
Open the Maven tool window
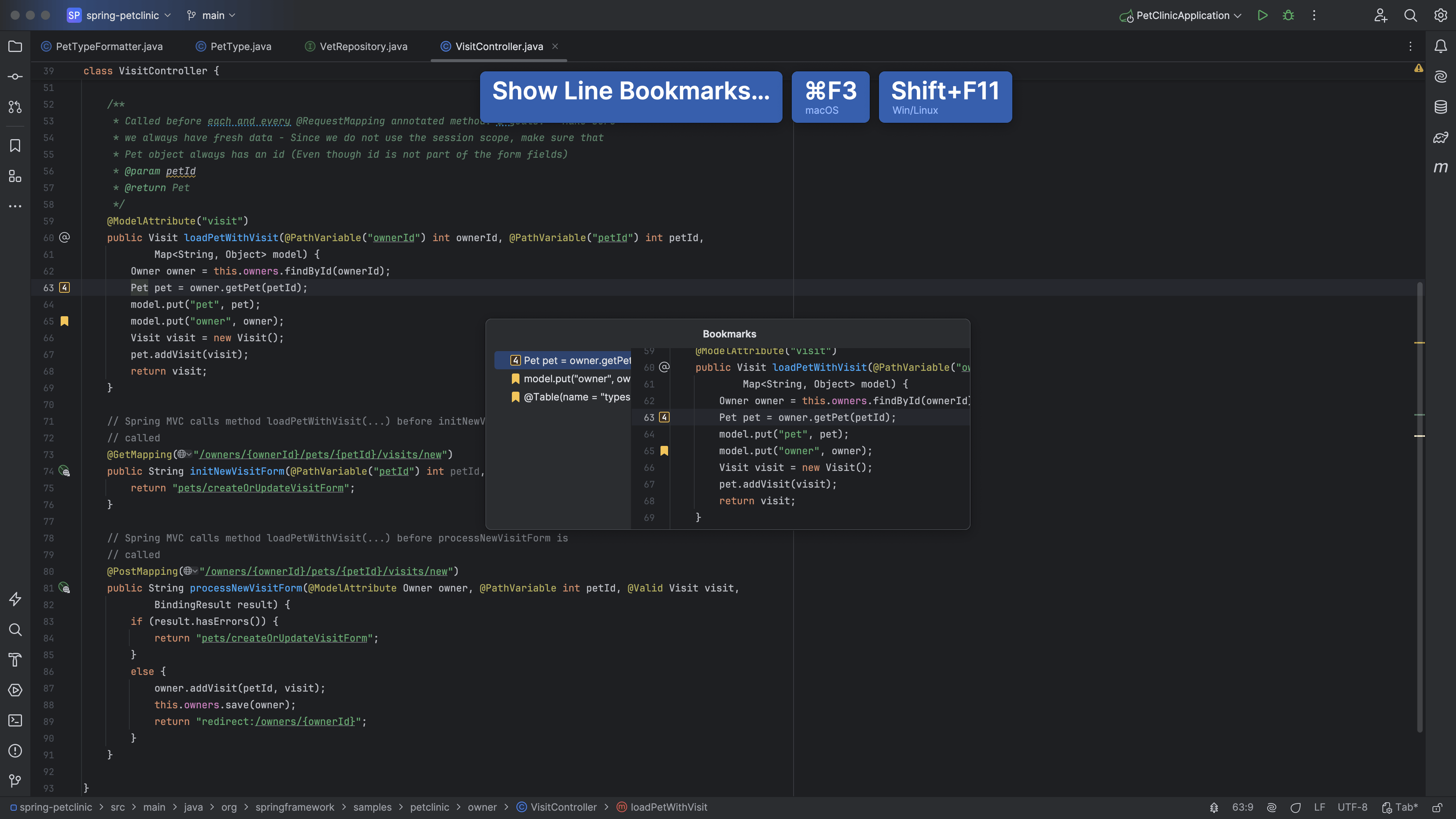[1440, 167]
